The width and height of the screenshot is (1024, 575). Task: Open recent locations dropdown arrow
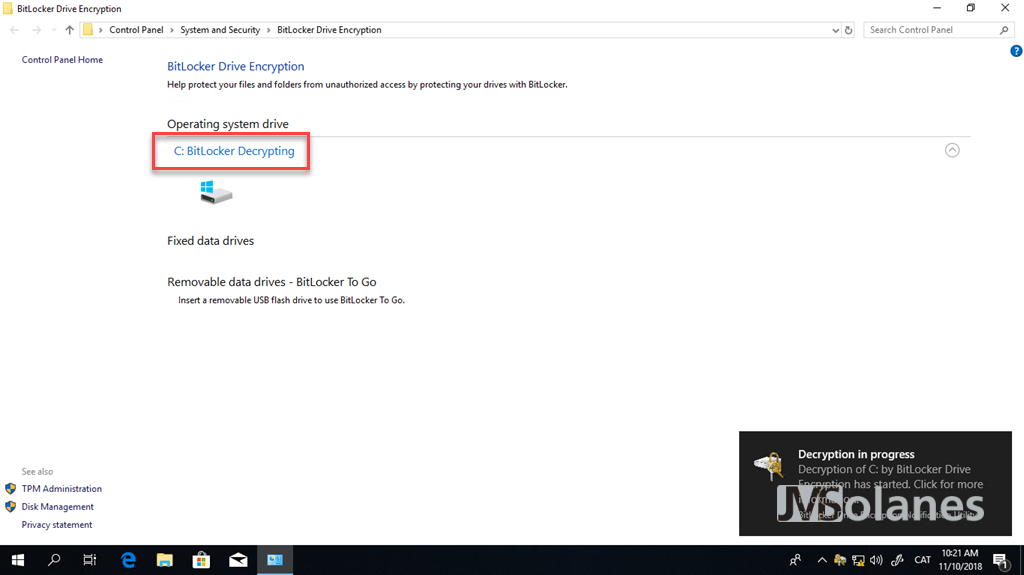[x=54, y=30]
